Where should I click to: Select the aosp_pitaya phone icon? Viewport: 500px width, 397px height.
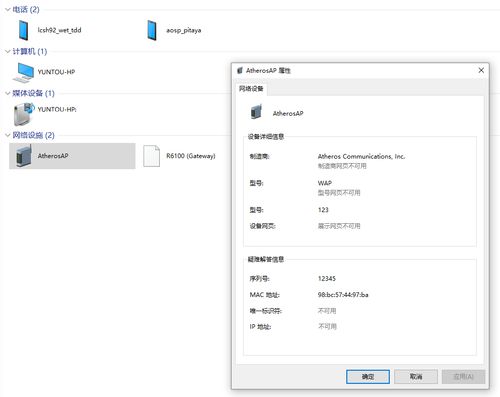tap(152, 30)
